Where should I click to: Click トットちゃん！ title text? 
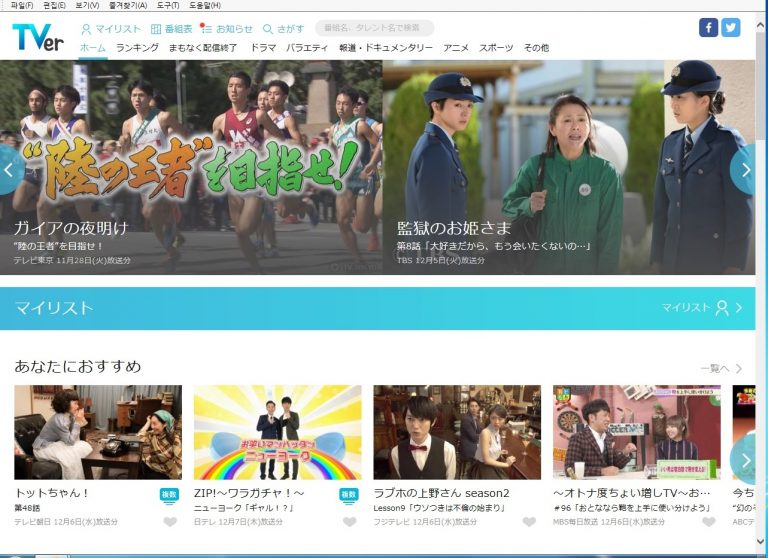click(52, 493)
